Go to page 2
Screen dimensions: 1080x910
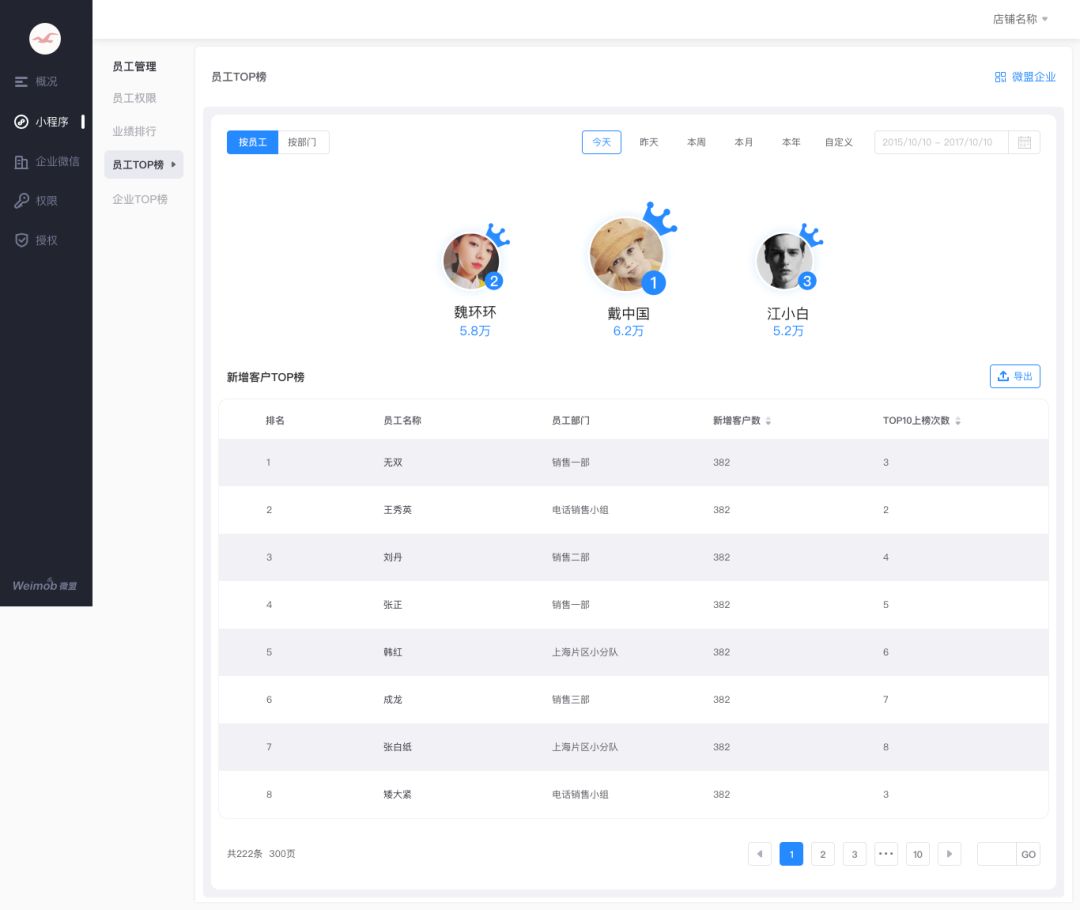(x=823, y=854)
